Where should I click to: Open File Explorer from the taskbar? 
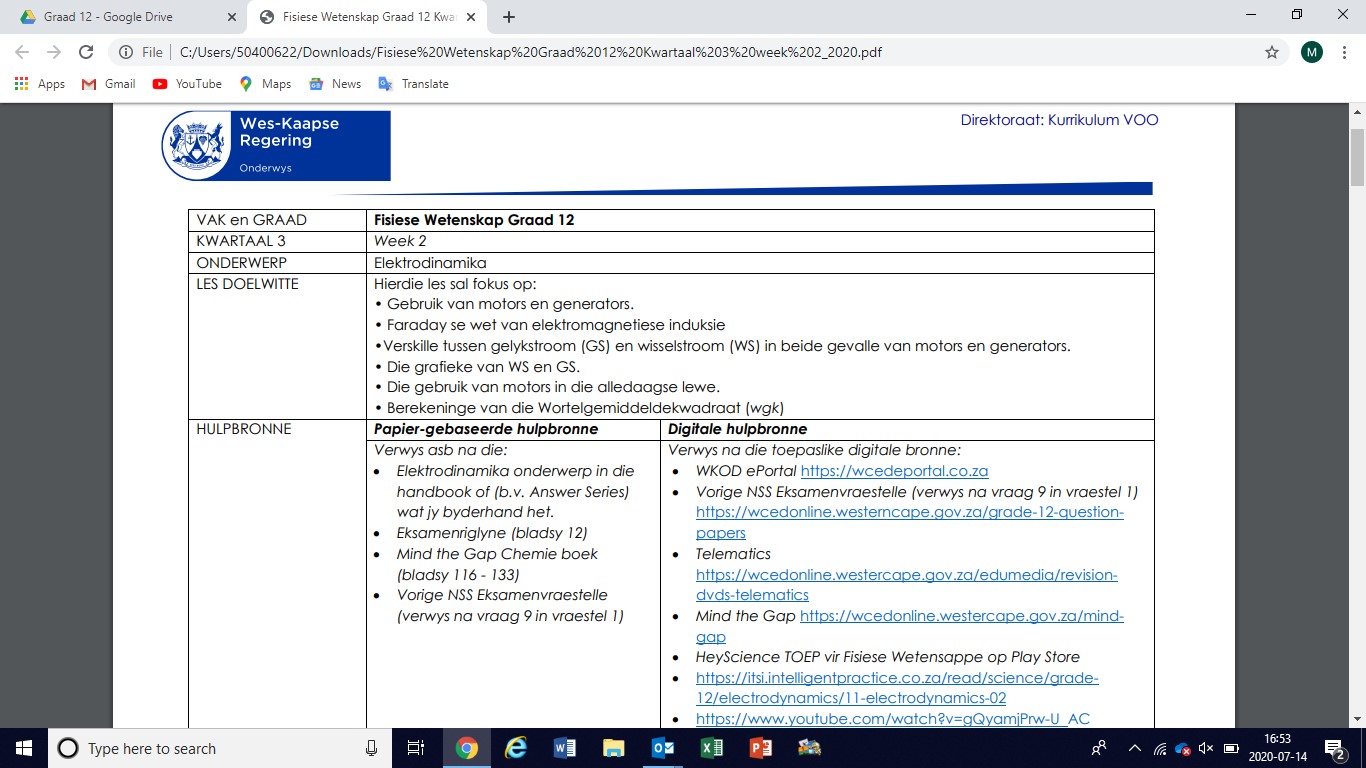click(613, 748)
